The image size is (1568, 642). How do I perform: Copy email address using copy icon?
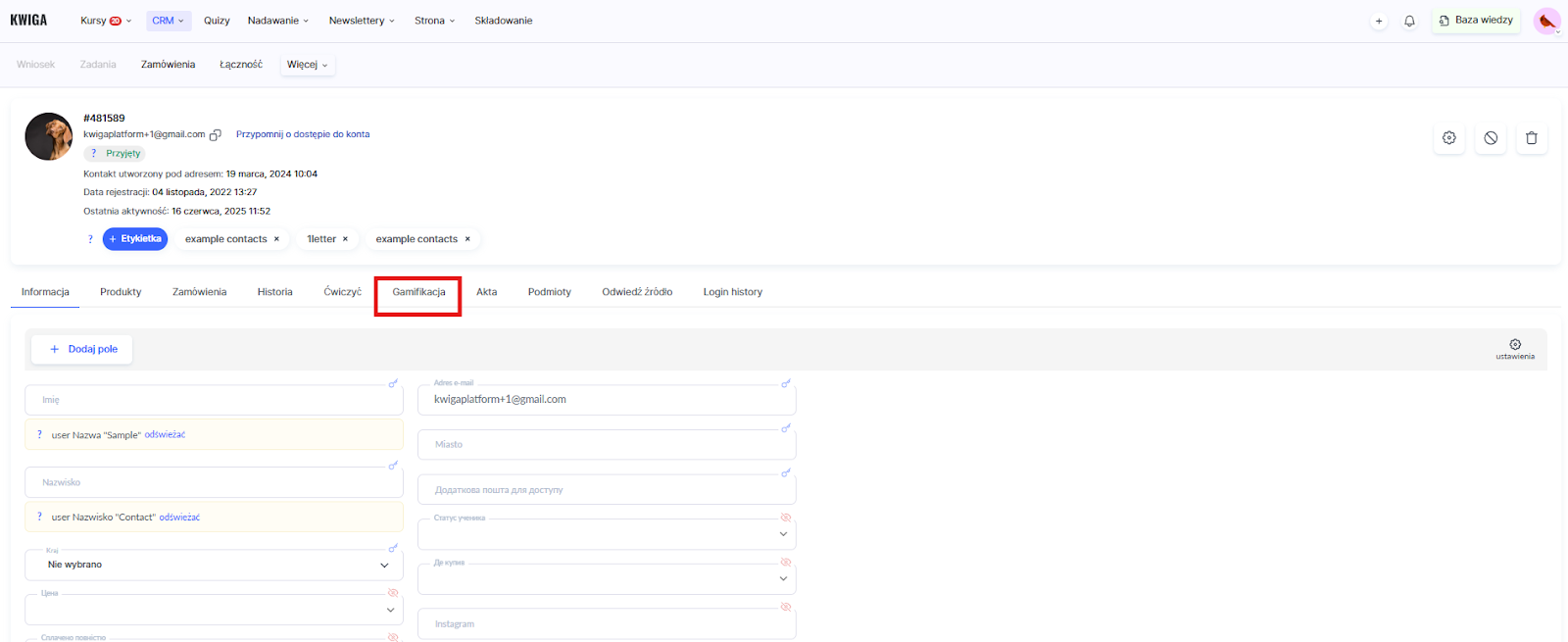(x=216, y=135)
